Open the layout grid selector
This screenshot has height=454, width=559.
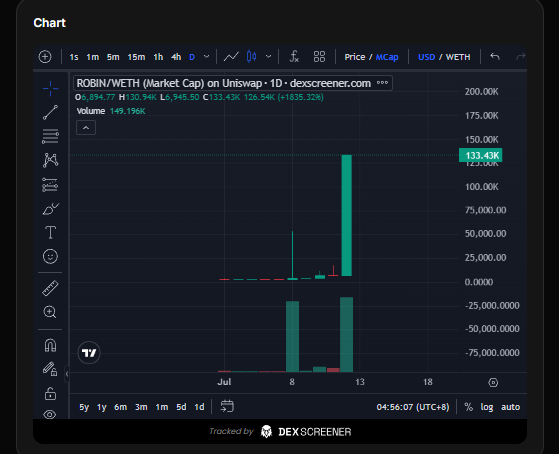(319, 57)
